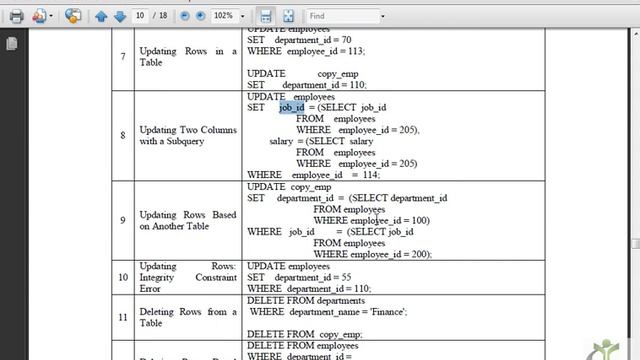Click 'UPDATE copy_emp' line in row 9
The width and height of the screenshot is (640, 360).
point(289,187)
